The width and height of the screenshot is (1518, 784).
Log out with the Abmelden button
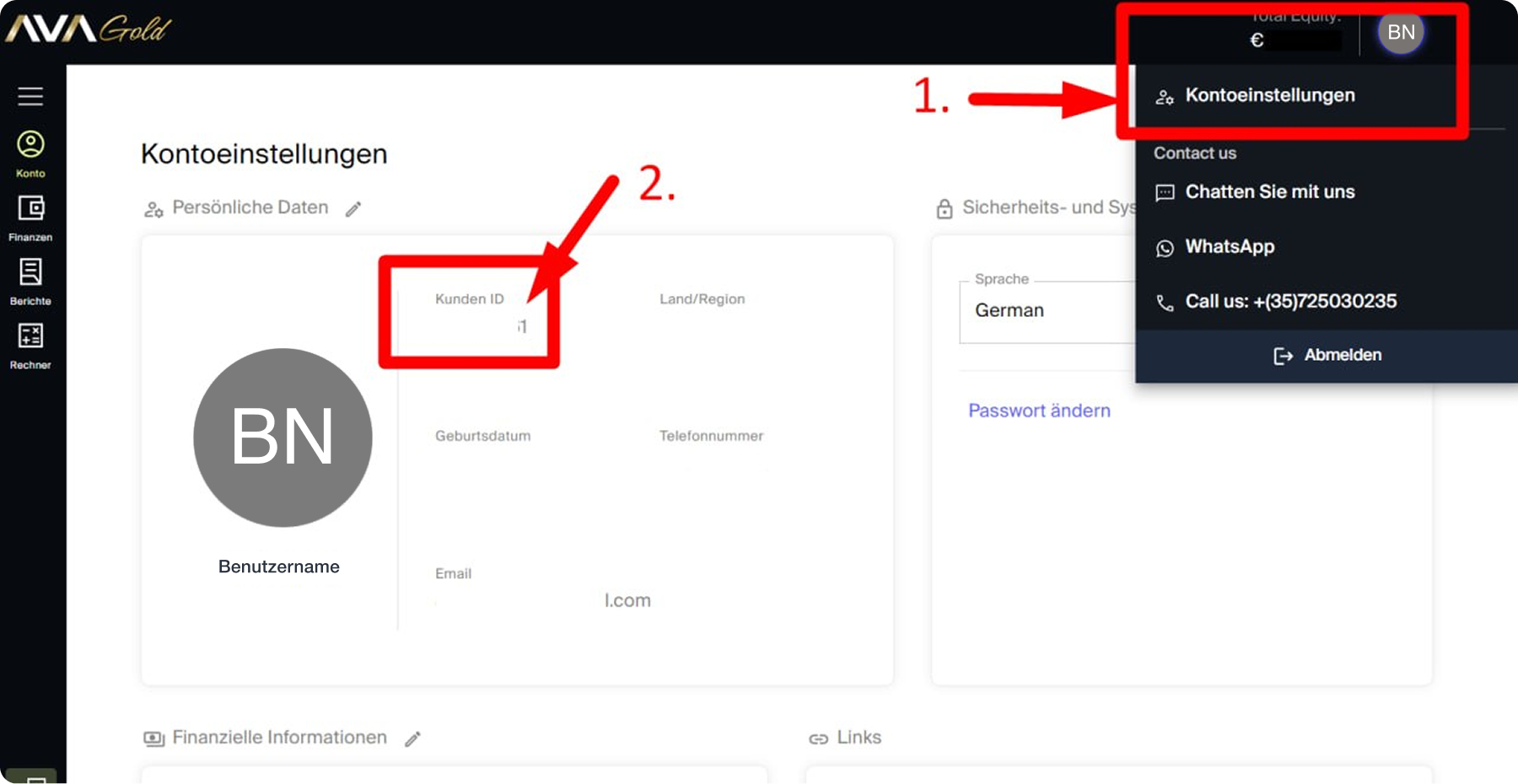[1327, 356]
